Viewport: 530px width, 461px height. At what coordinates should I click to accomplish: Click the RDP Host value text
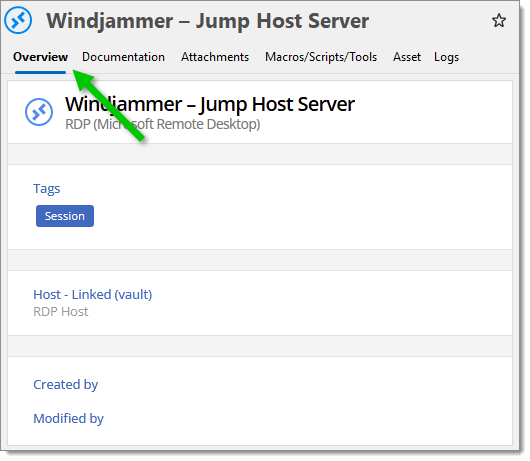pos(61,312)
